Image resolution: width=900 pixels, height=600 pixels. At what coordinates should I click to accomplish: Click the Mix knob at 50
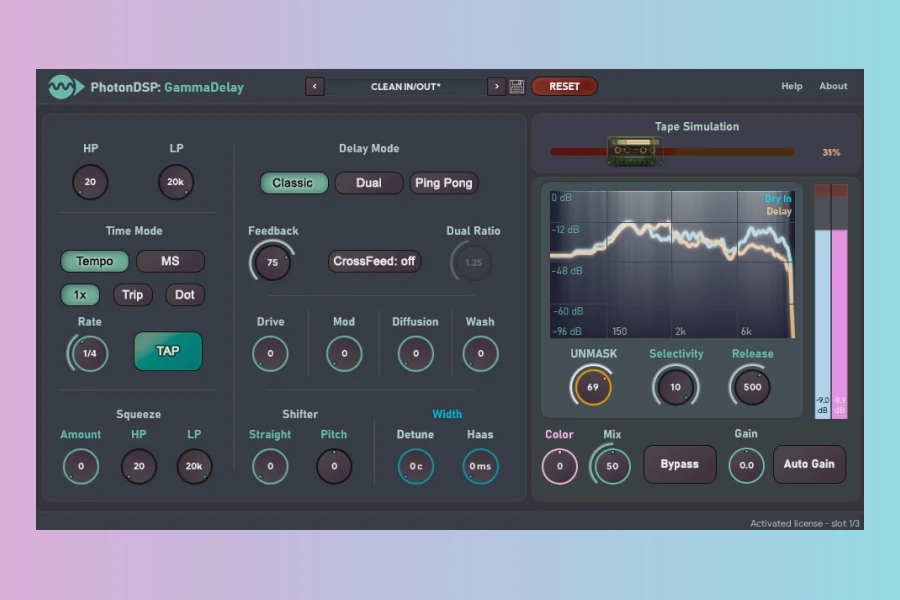612,466
